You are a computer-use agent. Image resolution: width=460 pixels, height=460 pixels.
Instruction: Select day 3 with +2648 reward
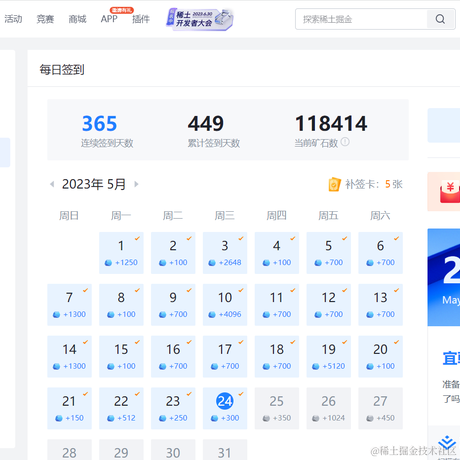point(225,253)
